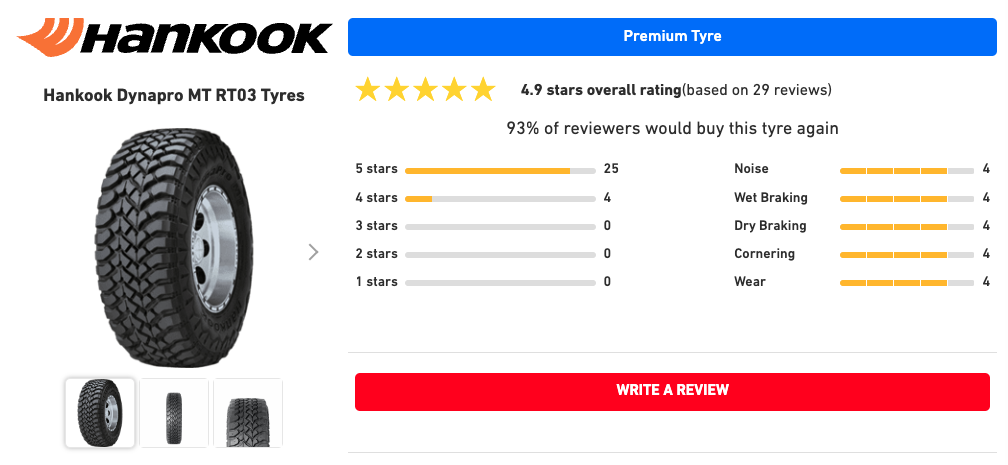
Task: Click the fifth rating star
Action: tap(483, 90)
